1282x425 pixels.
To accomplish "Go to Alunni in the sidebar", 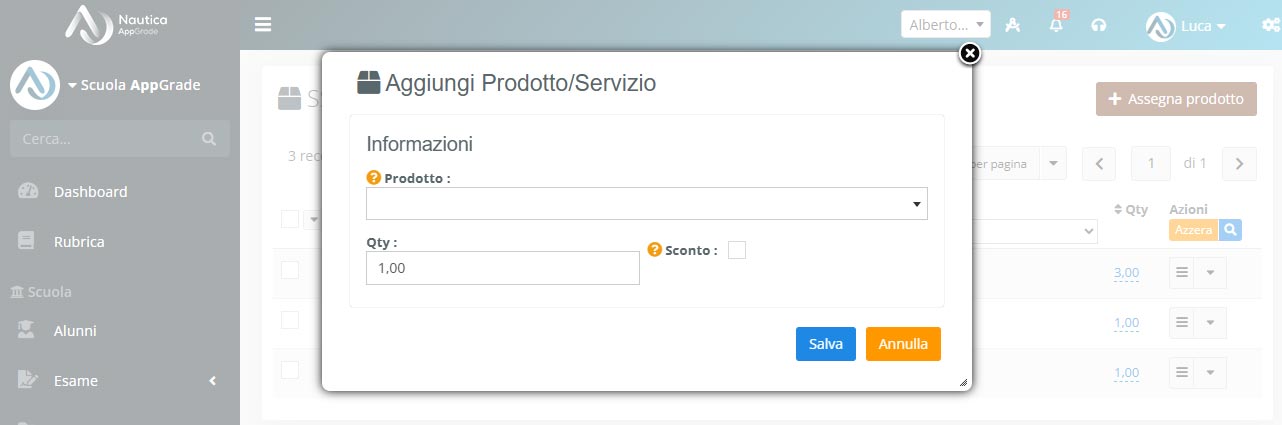I will (75, 331).
